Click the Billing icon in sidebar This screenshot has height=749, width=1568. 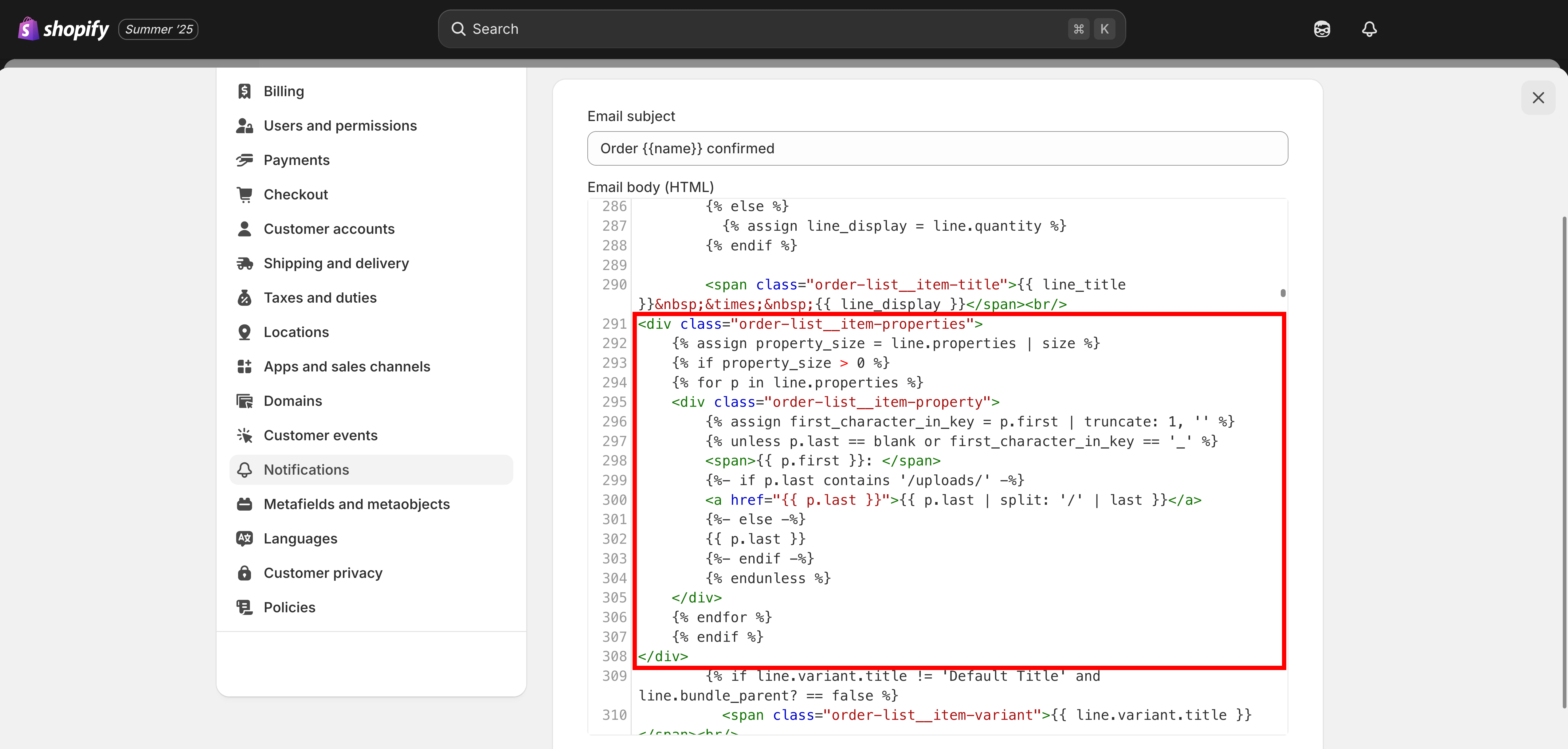(x=245, y=91)
